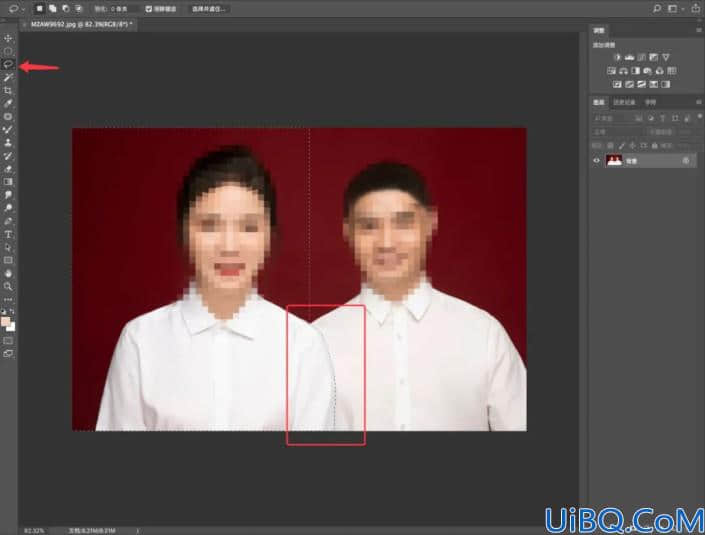Toggle the anti-alias checkbox in options bar
Image resolution: width=705 pixels, height=535 pixels.
tap(149, 9)
